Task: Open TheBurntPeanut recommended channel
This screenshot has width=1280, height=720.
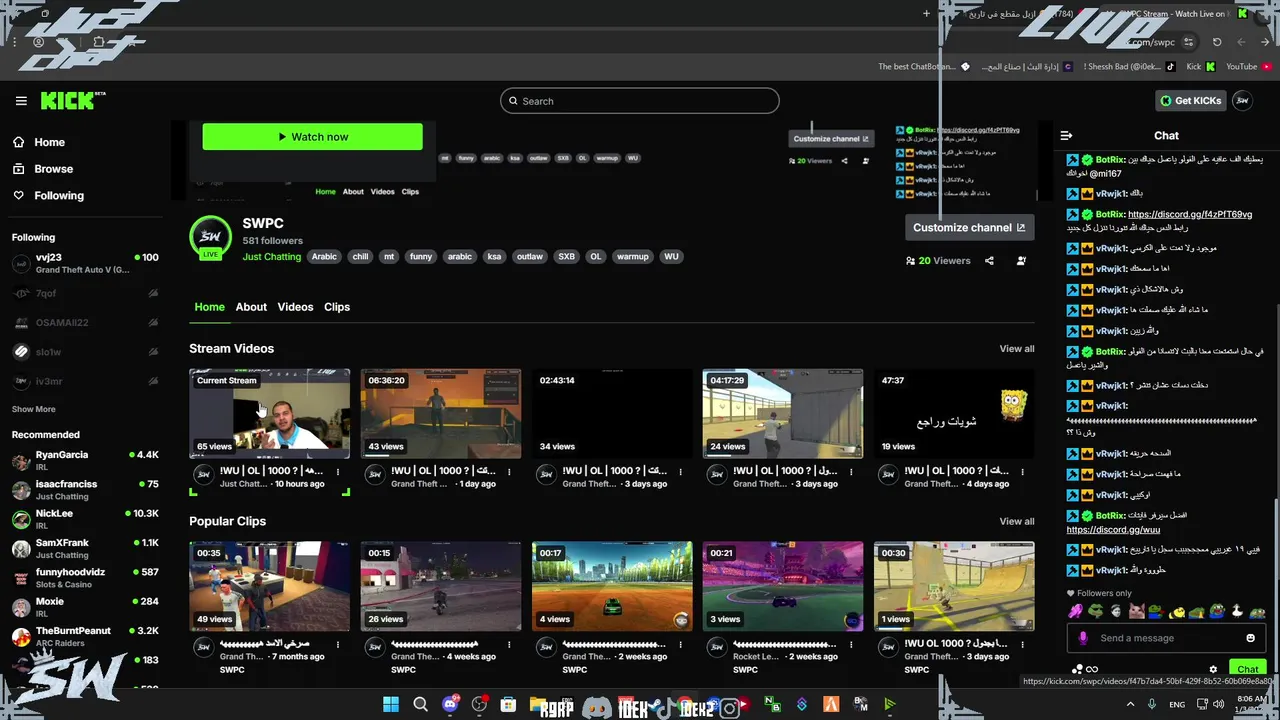Action: tap(85, 637)
